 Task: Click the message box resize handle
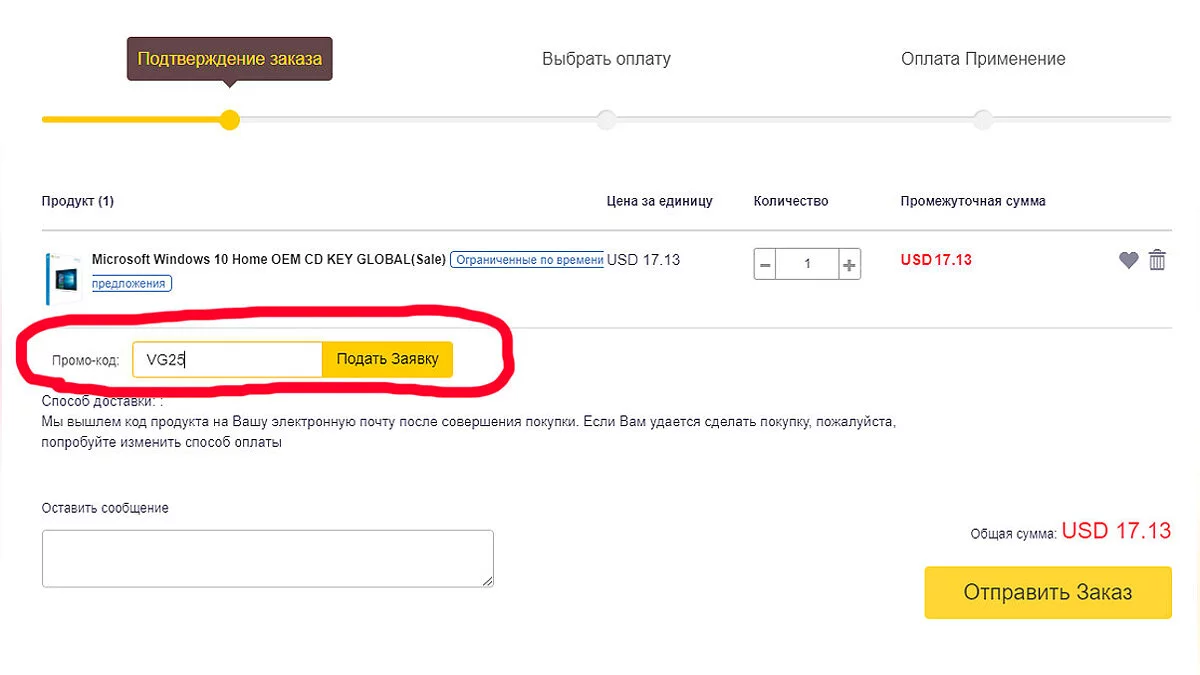point(488,581)
